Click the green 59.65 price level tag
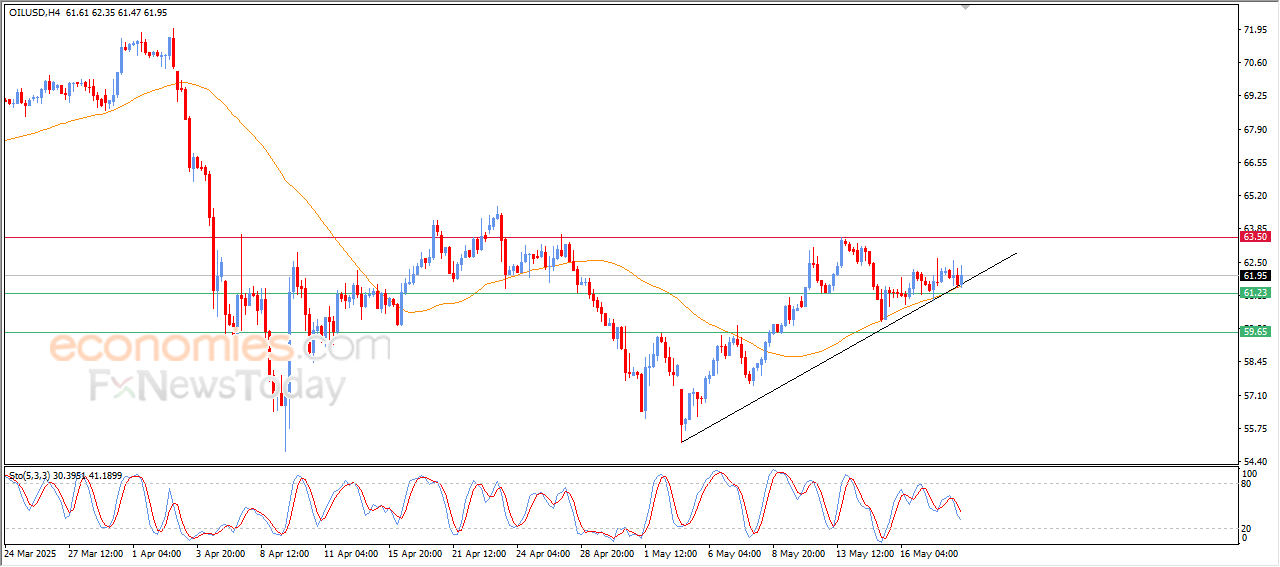 tap(1255, 331)
